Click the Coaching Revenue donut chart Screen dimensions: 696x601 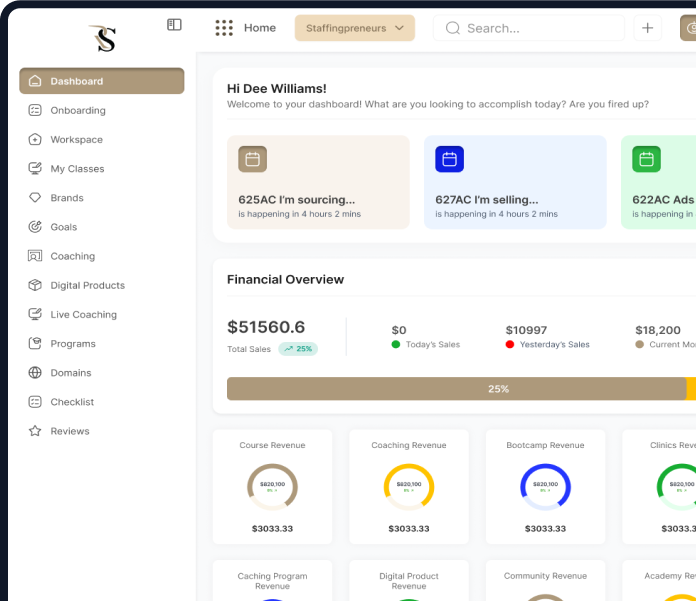coord(409,487)
